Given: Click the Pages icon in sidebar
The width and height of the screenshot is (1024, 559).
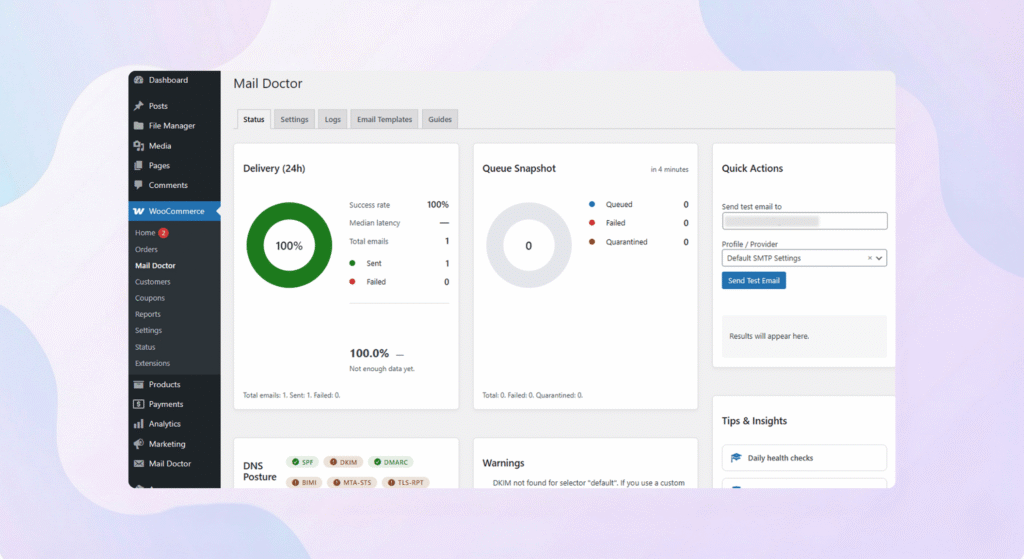Looking at the screenshot, I should [x=138, y=165].
